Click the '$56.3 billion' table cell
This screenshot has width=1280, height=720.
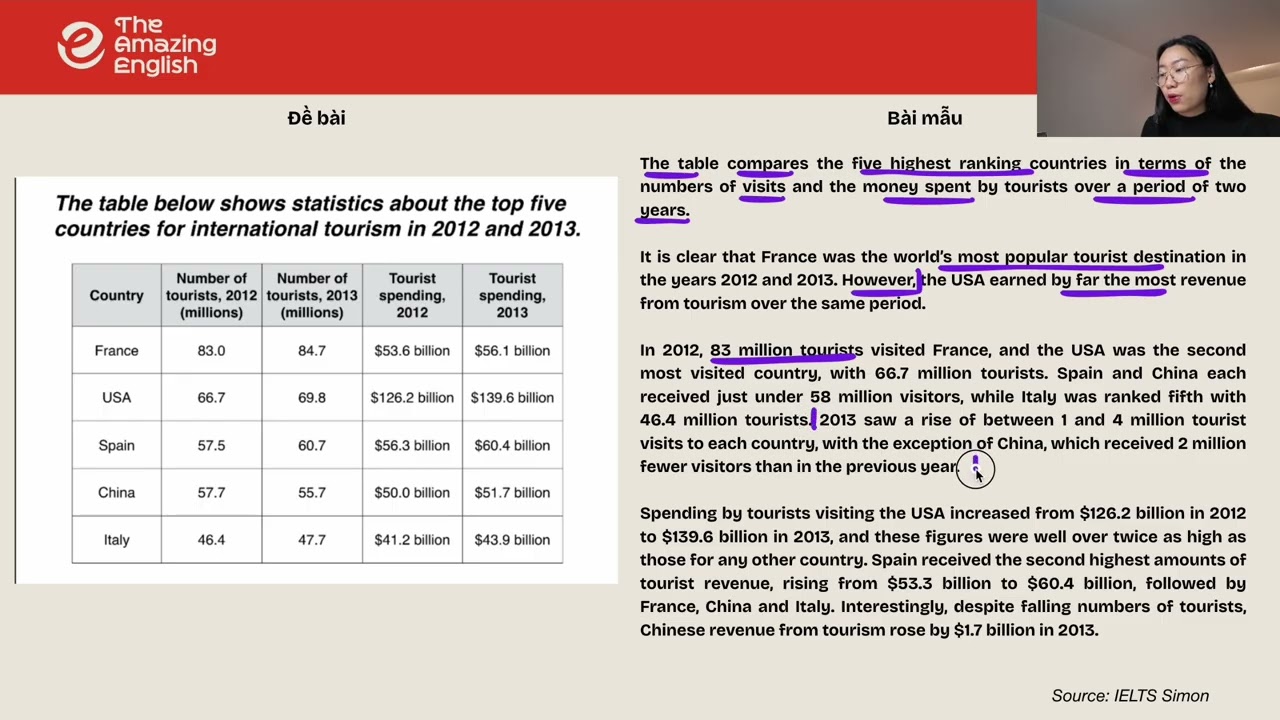(412, 446)
